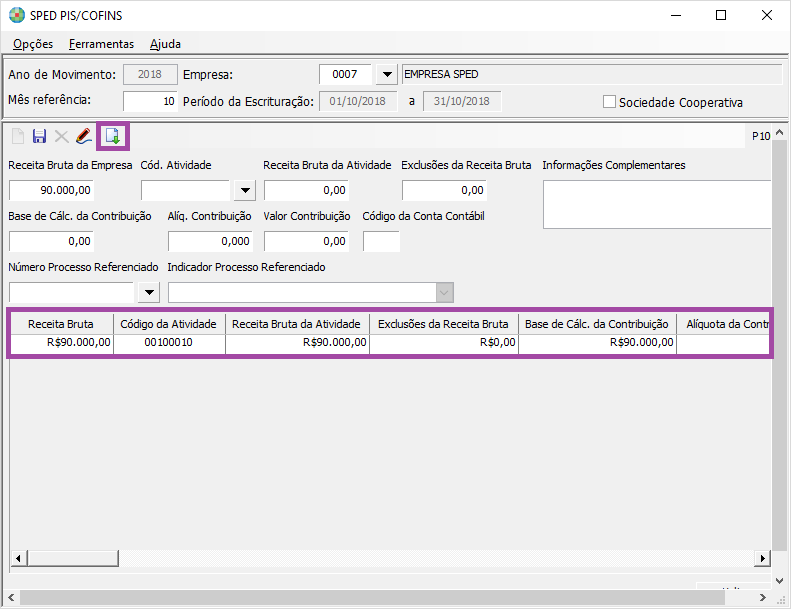Click the Valor Contribuição input field
Image resolution: width=791 pixels, height=609 pixels.
click(306, 241)
